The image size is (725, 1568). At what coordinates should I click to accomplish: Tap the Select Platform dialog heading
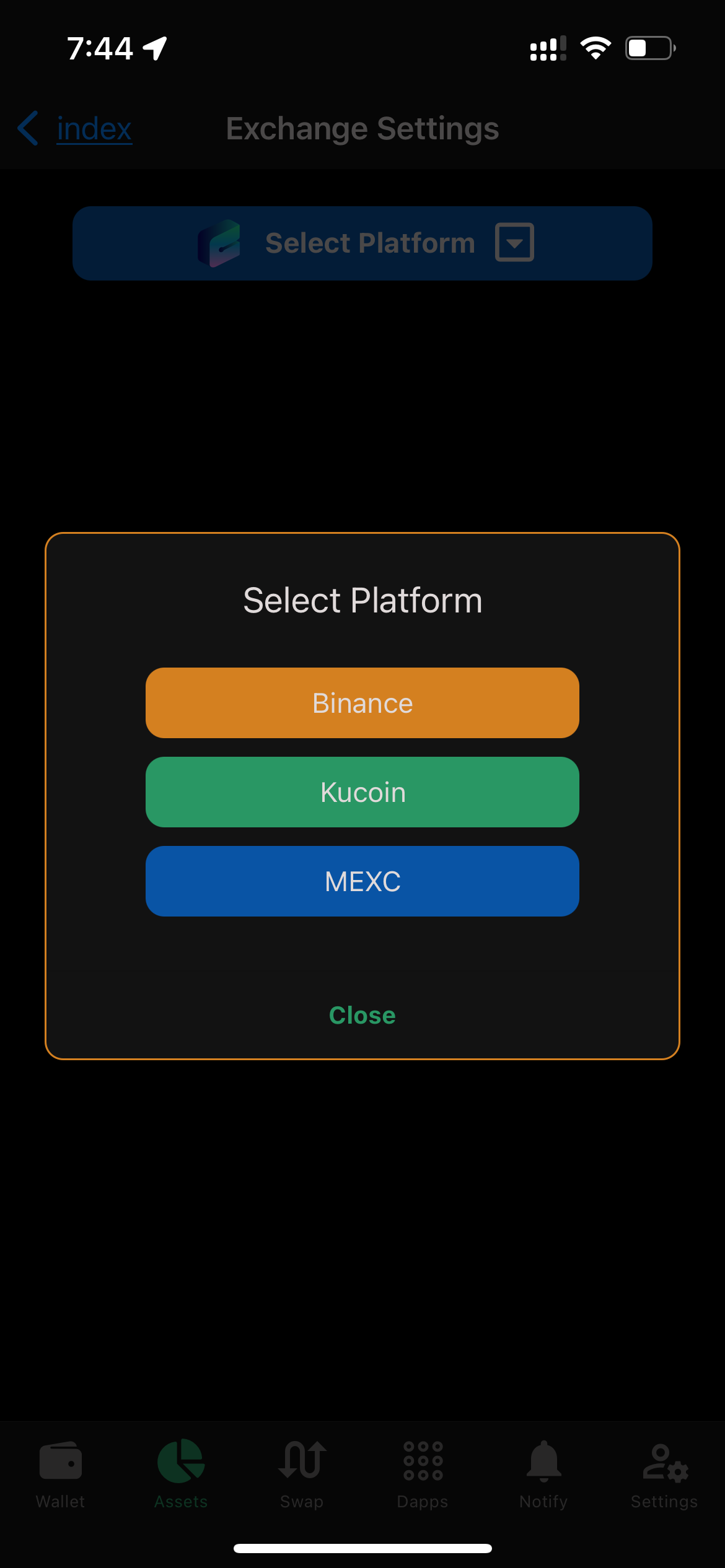[x=362, y=600]
